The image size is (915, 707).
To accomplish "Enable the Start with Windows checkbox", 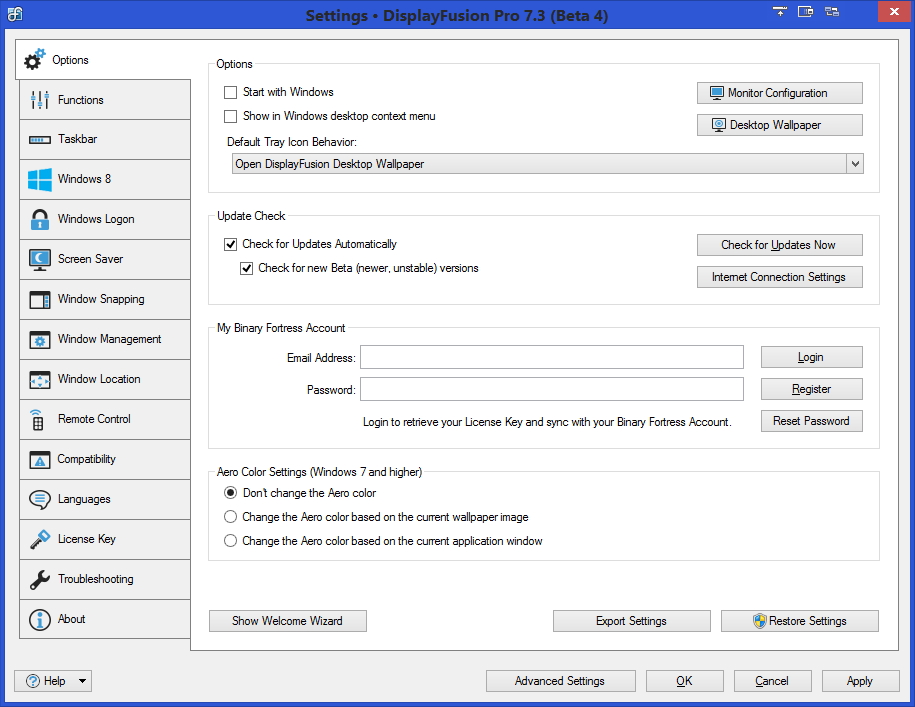I will pos(231,93).
